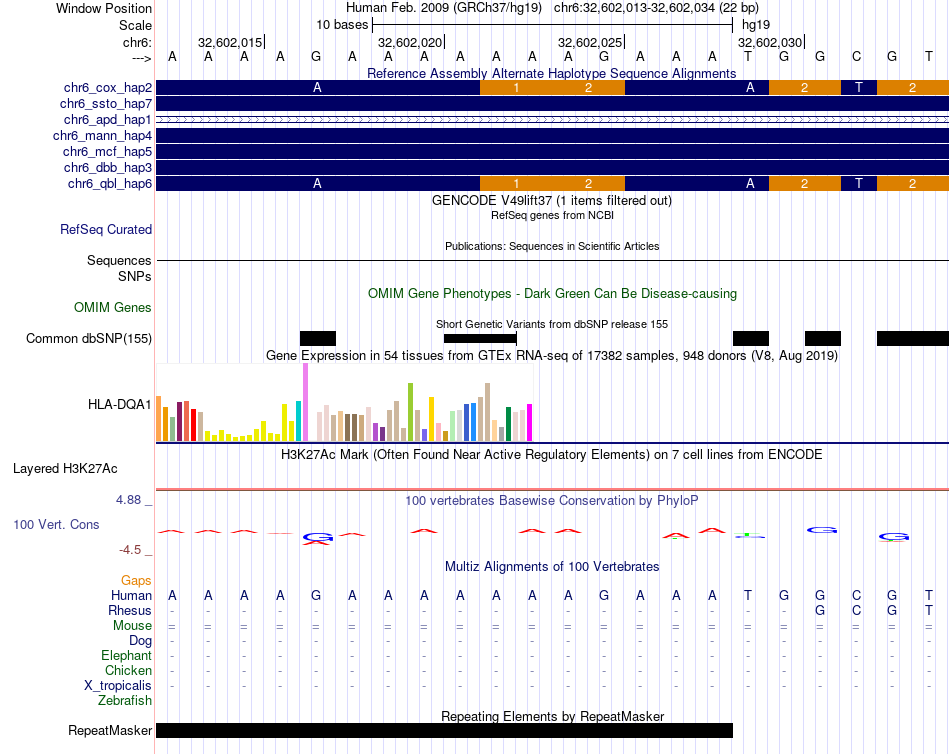Click the 32,602,015 ruler position
Image resolution: width=950 pixels, height=754 pixels.
coord(231,42)
